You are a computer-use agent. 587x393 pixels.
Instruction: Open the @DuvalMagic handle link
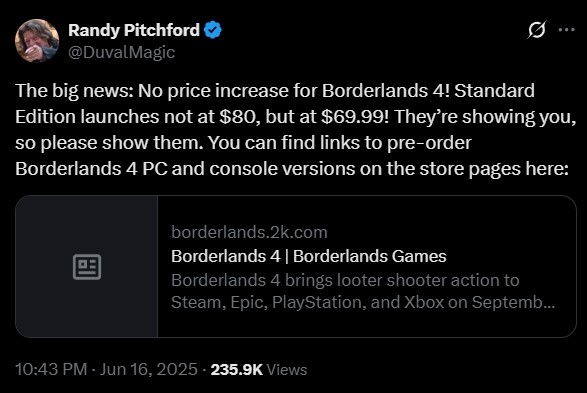(x=121, y=52)
